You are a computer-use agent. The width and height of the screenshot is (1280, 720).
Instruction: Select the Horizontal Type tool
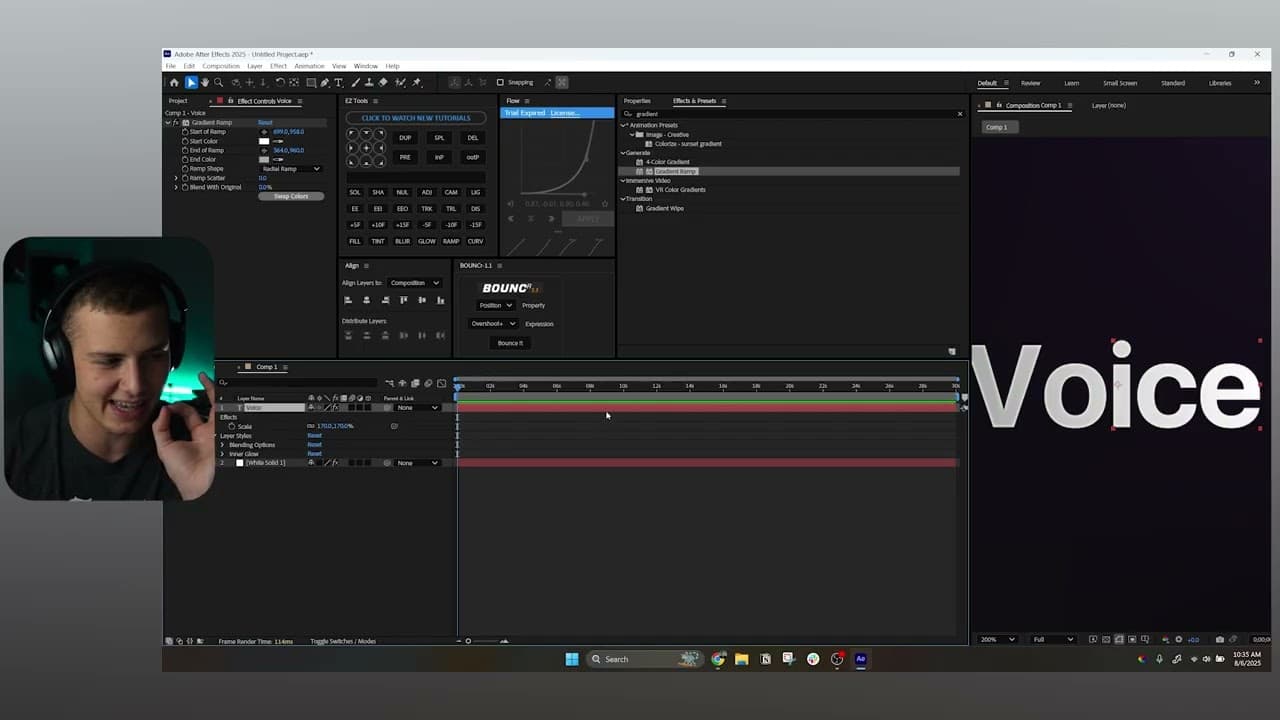coord(339,83)
